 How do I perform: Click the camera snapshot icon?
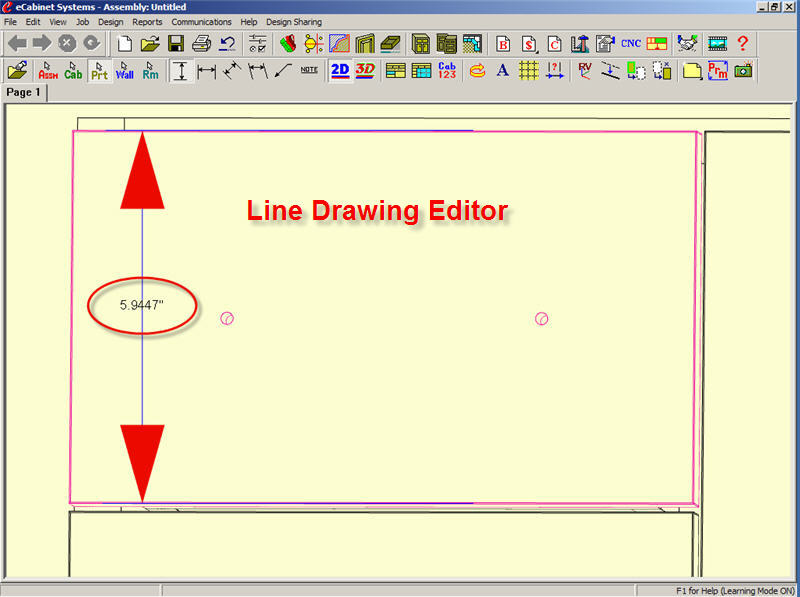(743, 71)
